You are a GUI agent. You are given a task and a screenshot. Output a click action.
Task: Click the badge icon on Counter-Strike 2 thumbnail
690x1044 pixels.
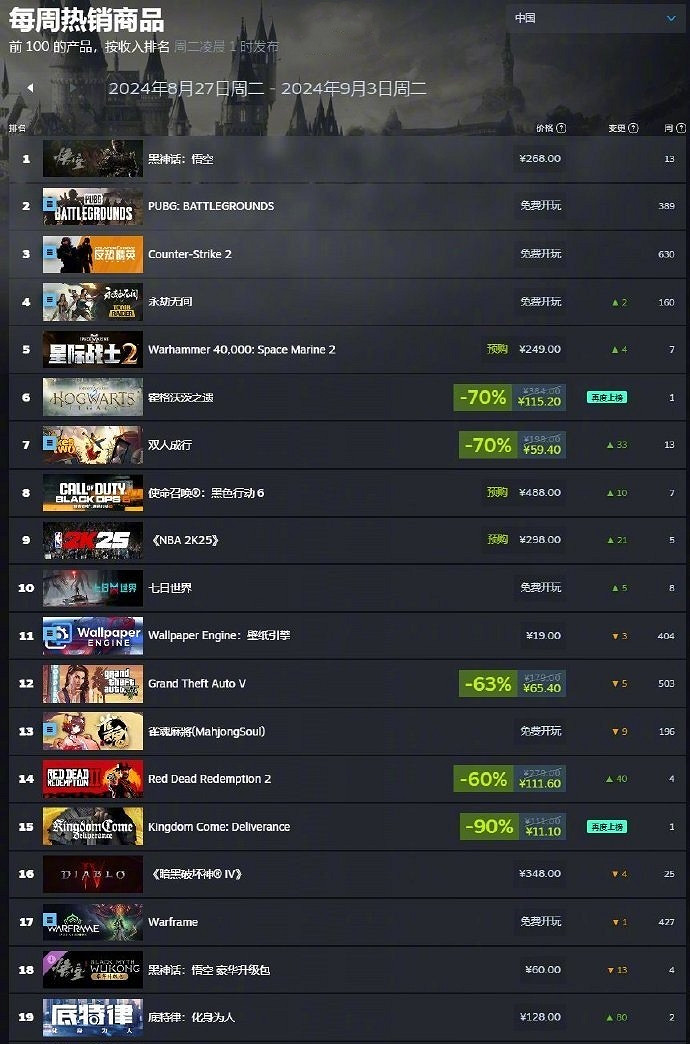pyautogui.click(x=50, y=250)
